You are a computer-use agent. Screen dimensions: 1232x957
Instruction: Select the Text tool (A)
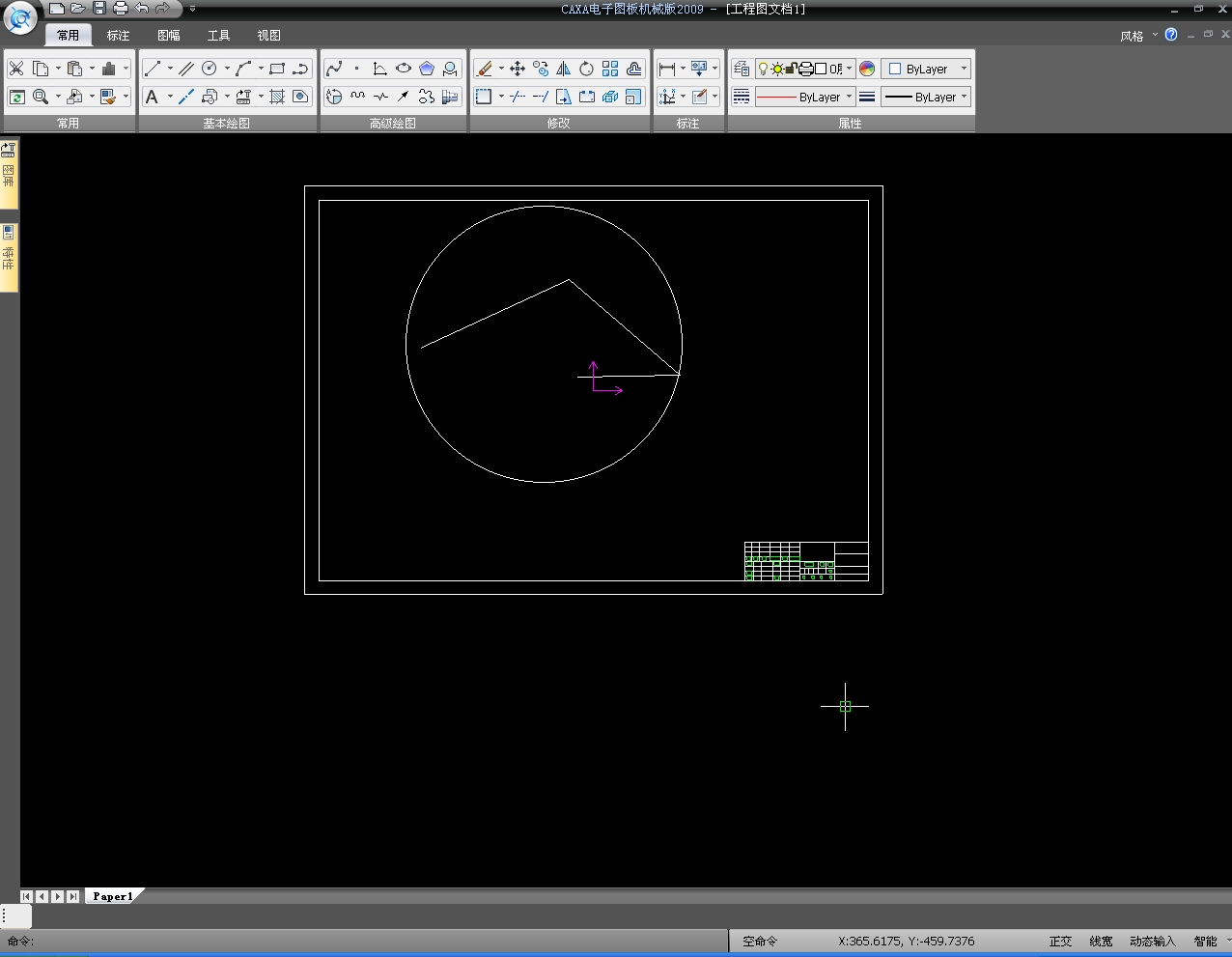[152, 97]
